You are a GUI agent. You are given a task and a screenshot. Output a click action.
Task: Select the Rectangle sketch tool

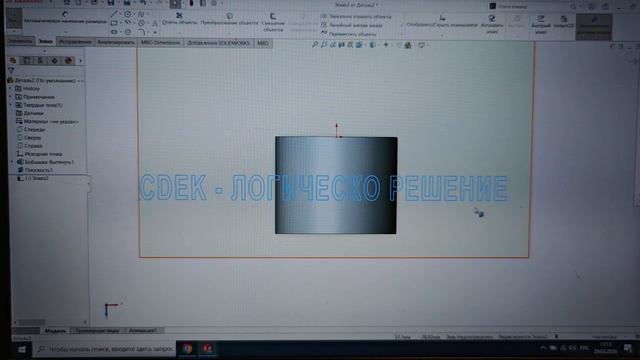click(x=114, y=23)
